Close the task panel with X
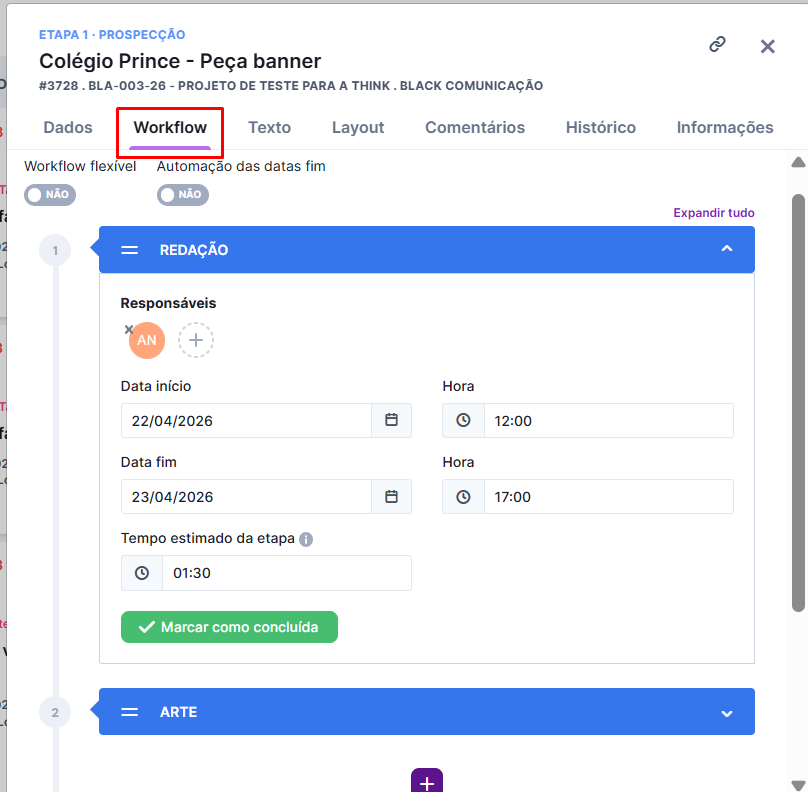 tap(767, 46)
